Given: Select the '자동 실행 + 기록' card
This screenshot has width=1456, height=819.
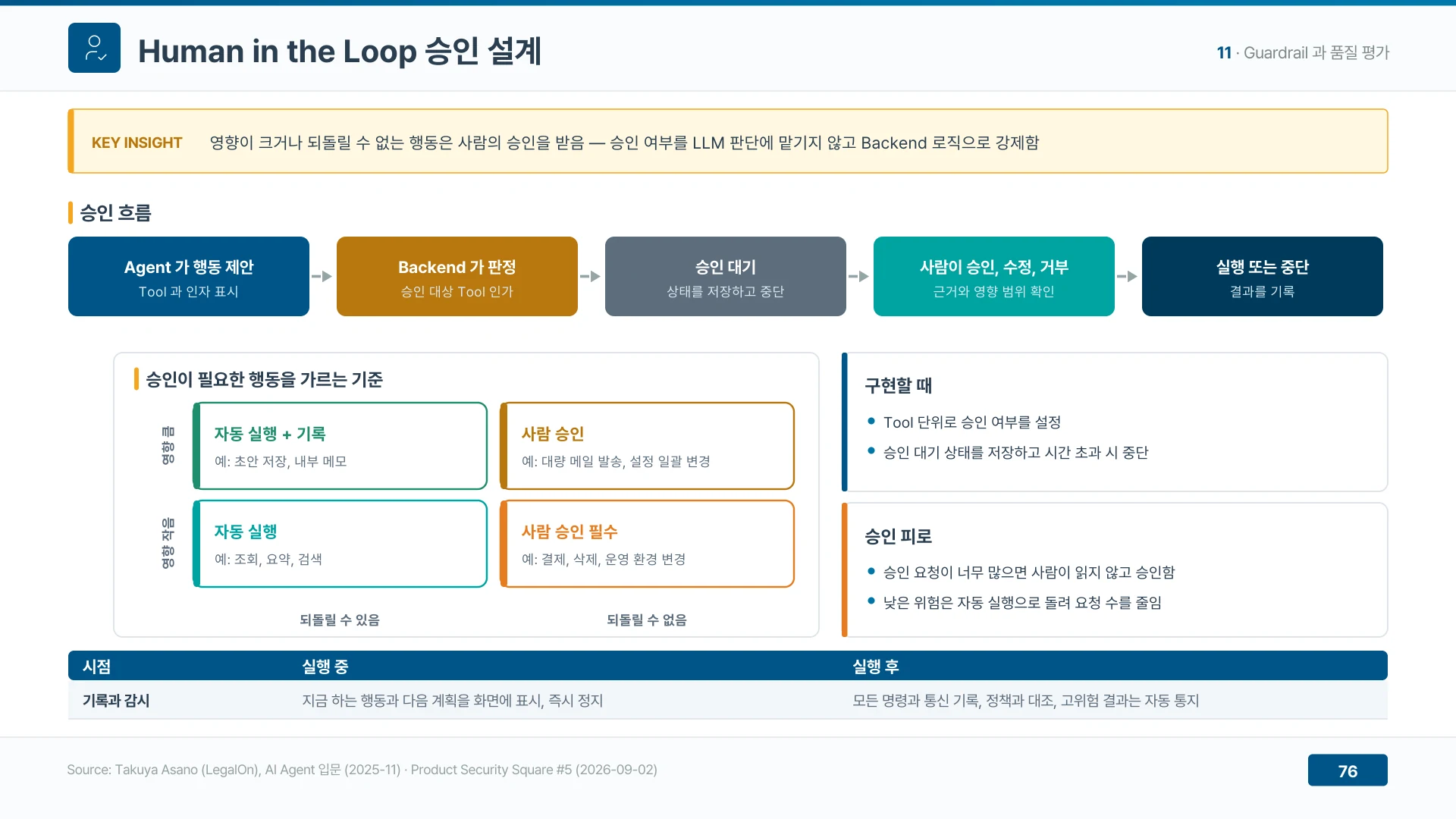Looking at the screenshot, I should tap(340, 446).
